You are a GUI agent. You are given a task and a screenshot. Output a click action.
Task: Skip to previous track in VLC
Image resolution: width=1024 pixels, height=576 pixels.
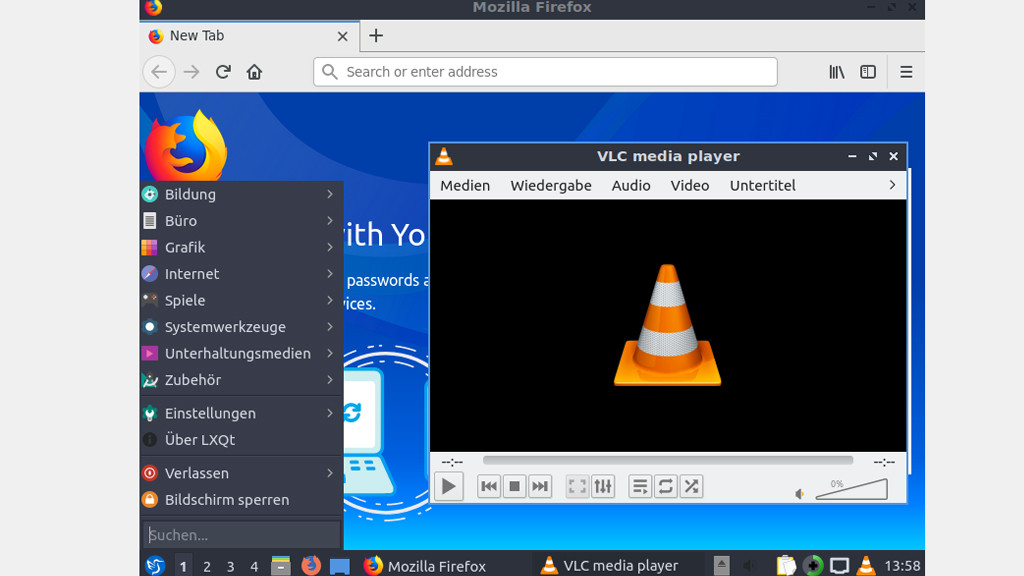pyautogui.click(x=489, y=487)
